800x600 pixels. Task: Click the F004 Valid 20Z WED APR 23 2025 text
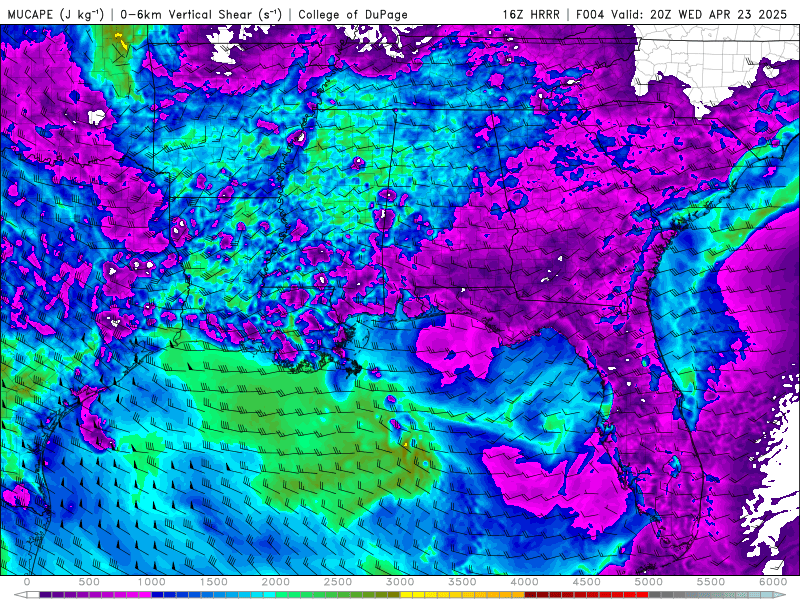tap(682, 14)
